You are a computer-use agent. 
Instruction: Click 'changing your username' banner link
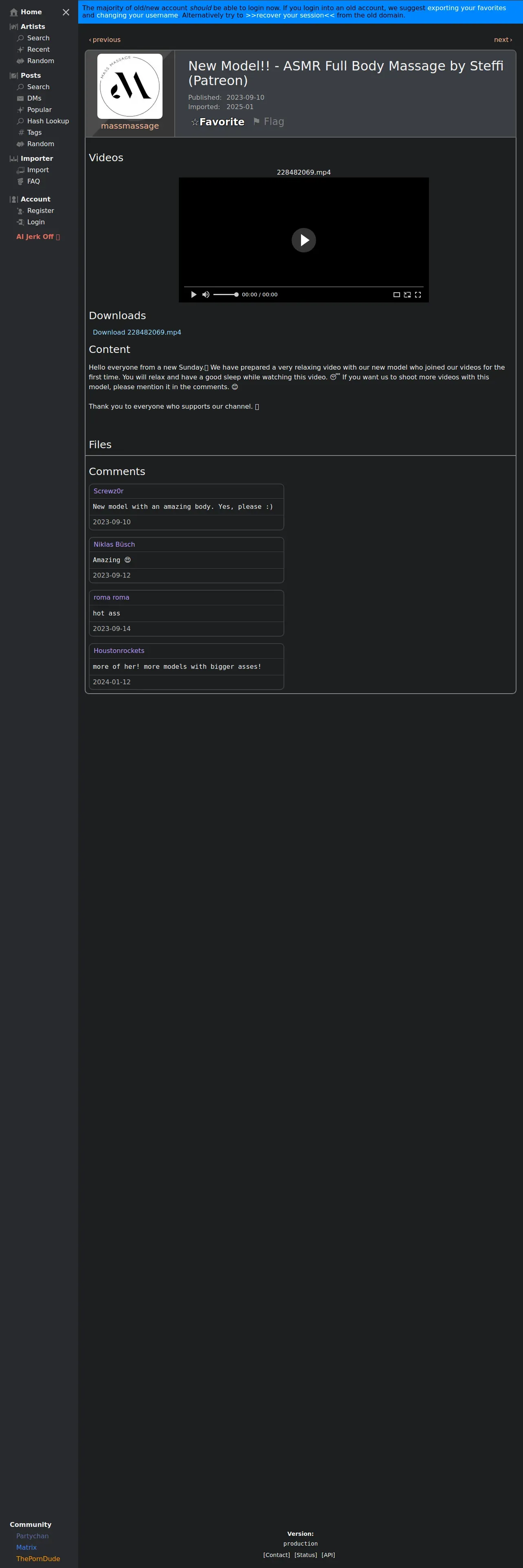coord(137,15)
